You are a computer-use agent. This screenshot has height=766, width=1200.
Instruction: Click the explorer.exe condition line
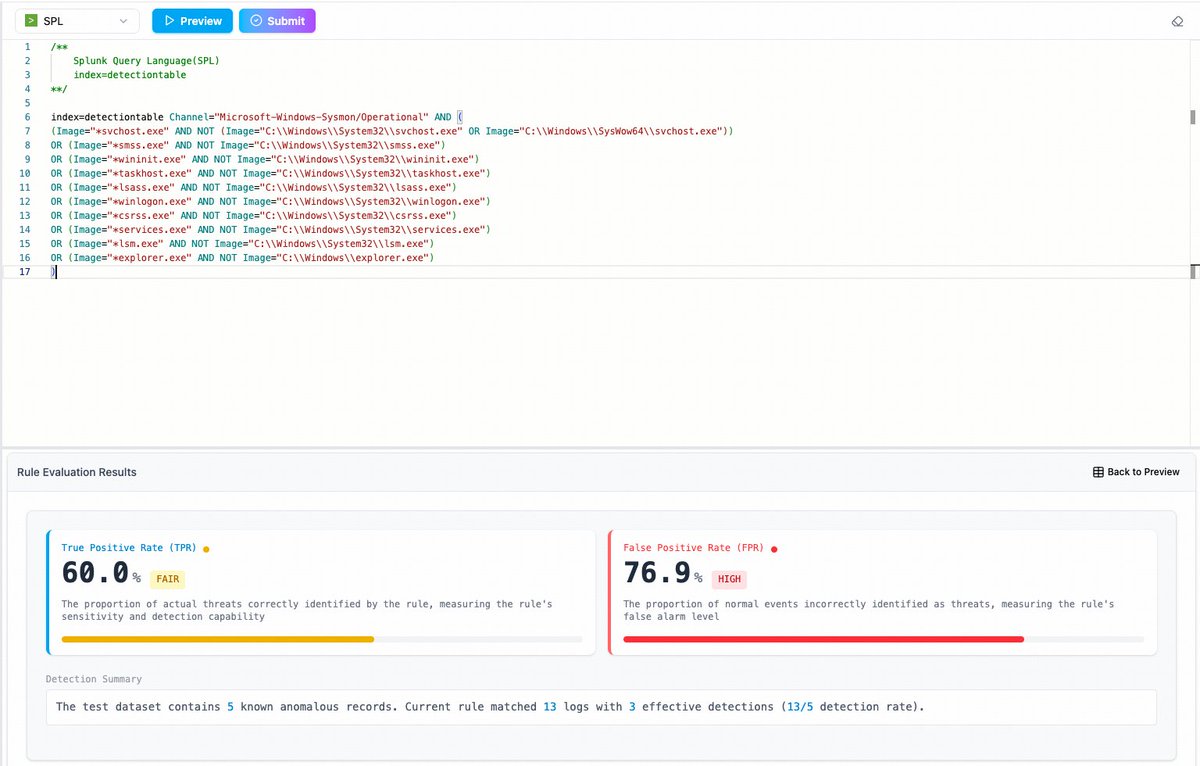243,257
